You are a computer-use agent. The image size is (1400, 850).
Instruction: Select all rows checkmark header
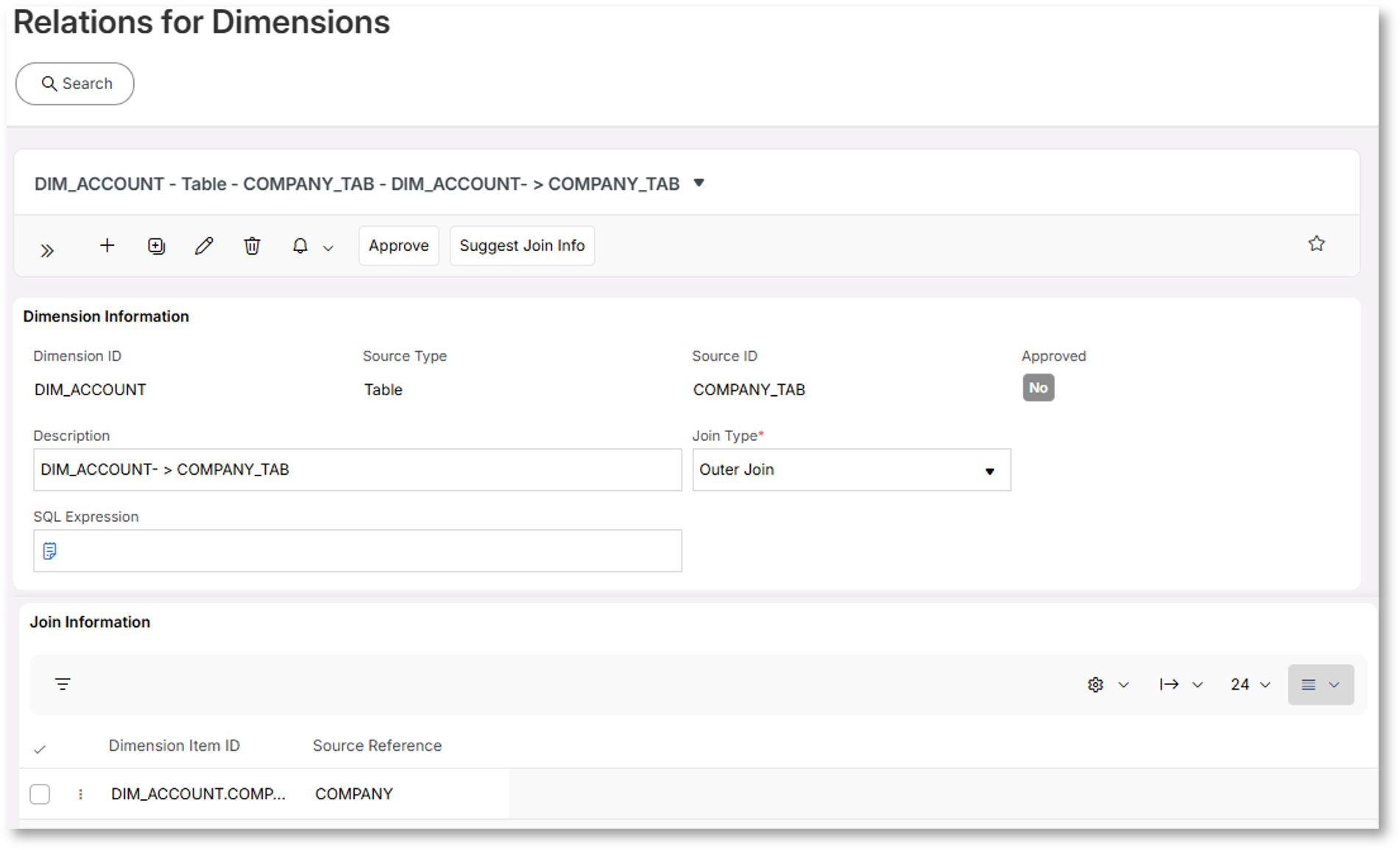(40, 749)
